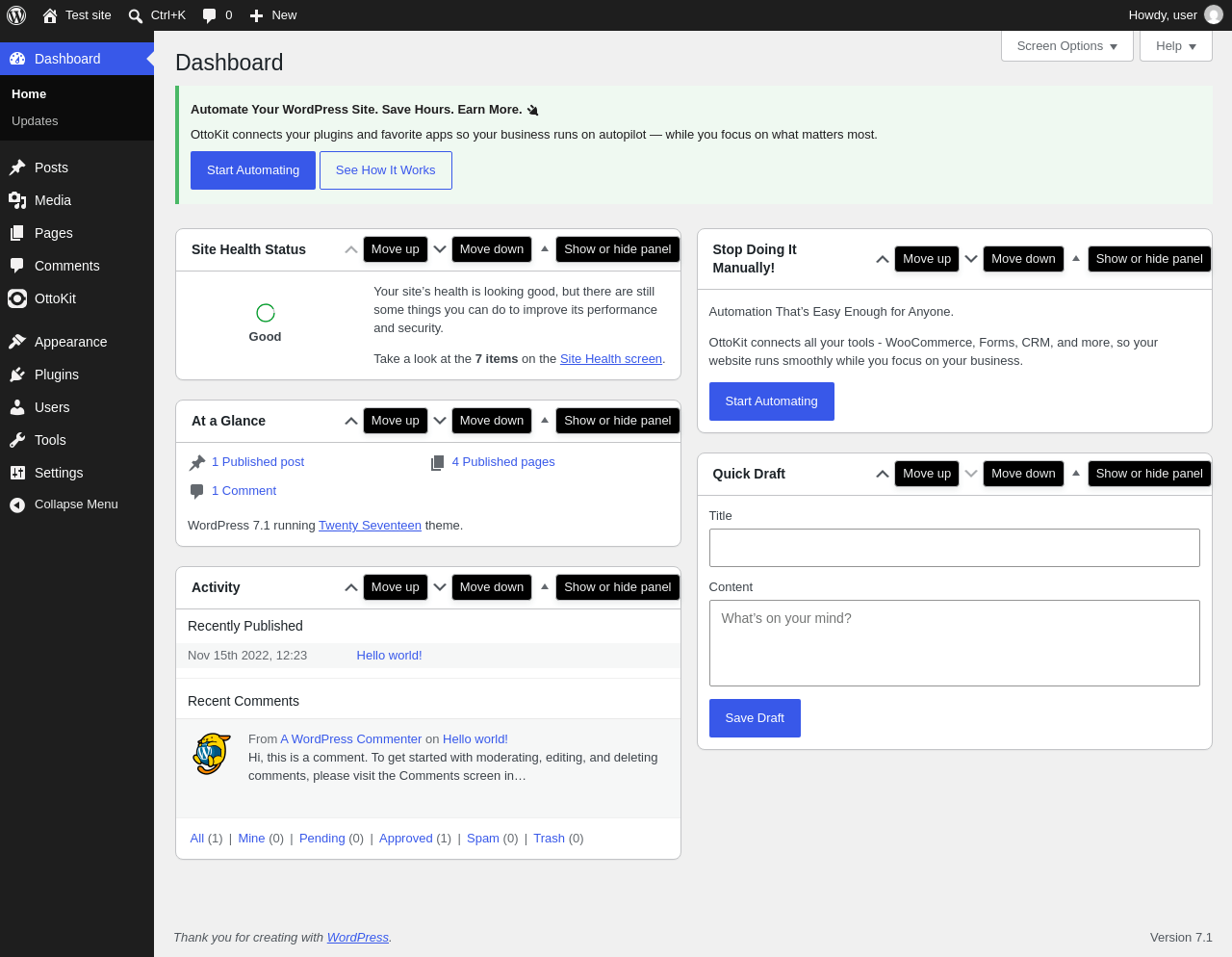Click Start Automating in Stop Doing It Manually panel
The width and height of the screenshot is (1232, 957).
(x=772, y=401)
